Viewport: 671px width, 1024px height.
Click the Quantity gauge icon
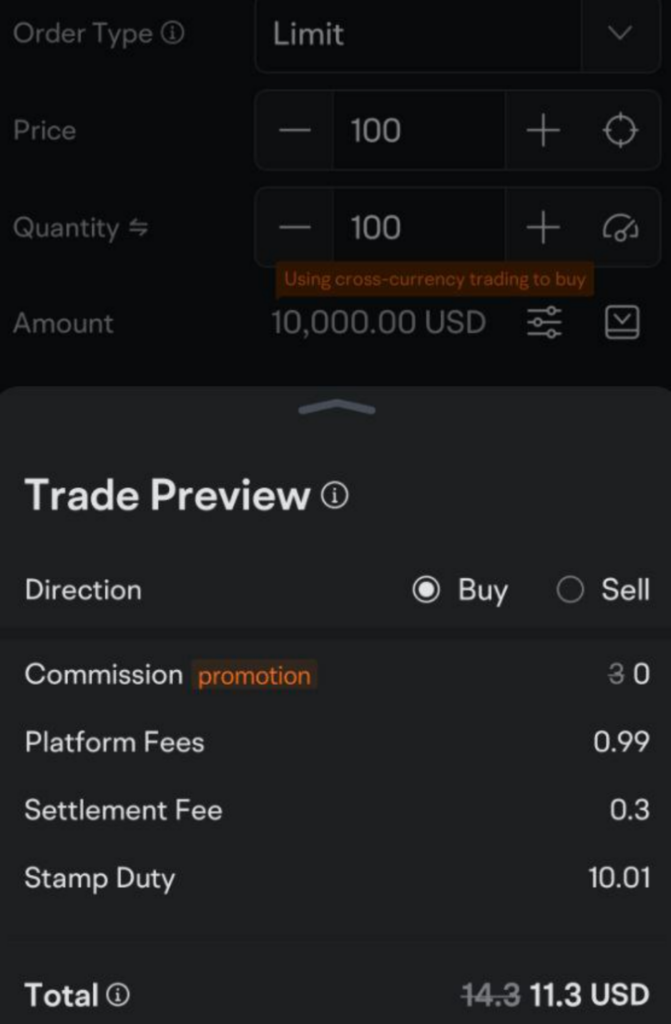coord(620,228)
